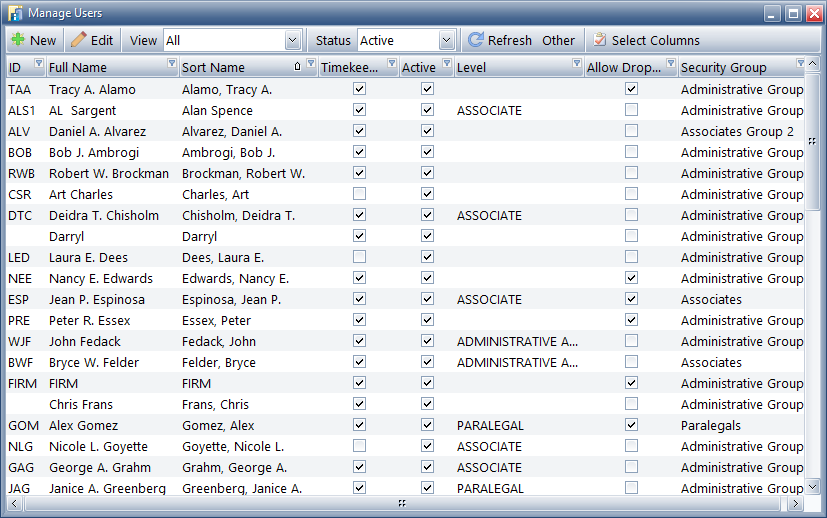The height and width of the screenshot is (518, 827).
Task: Open the Full Name column filter icon
Action: click(x=171, y=63)
